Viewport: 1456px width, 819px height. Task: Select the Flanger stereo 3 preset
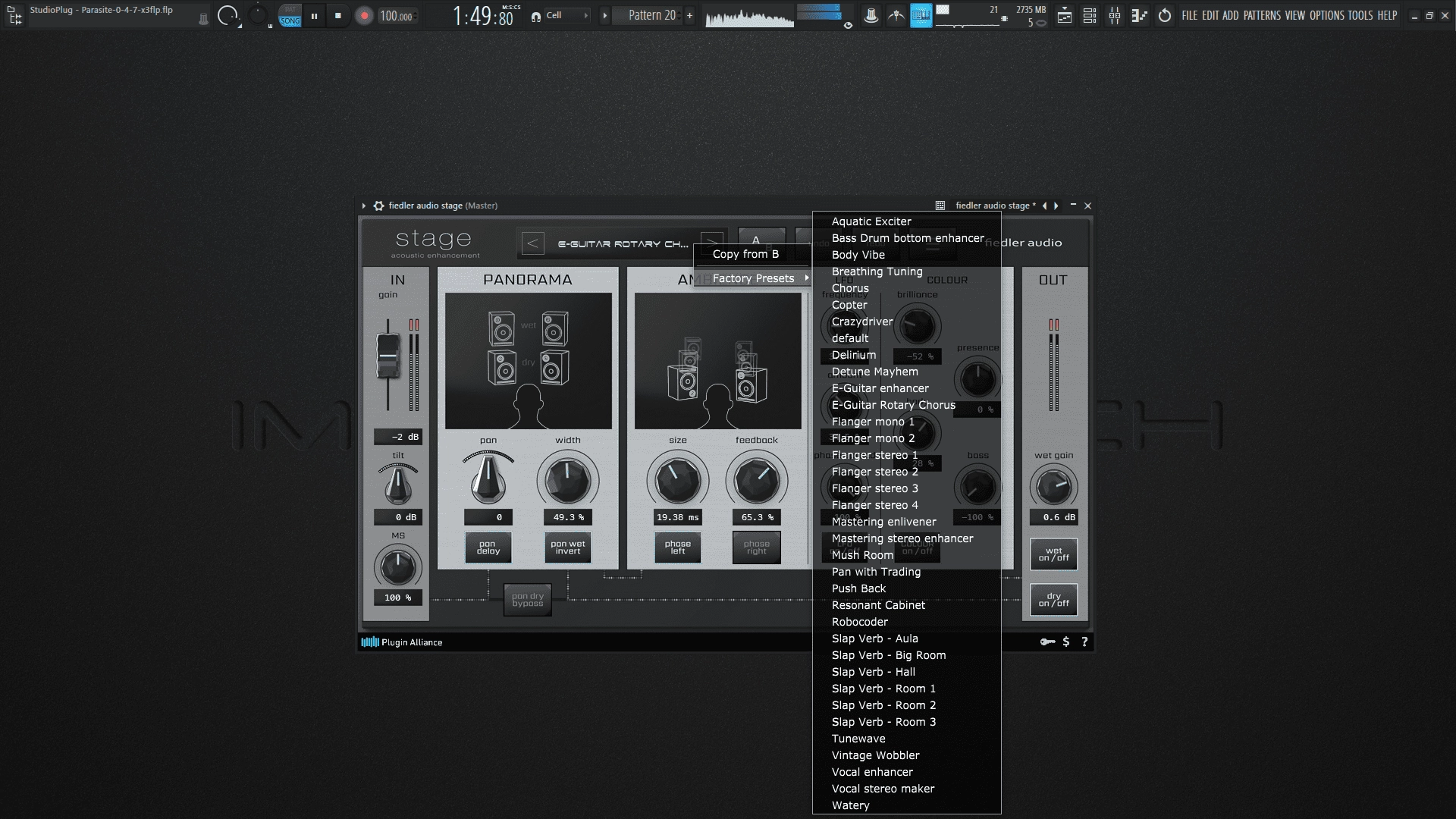(906, 488)
